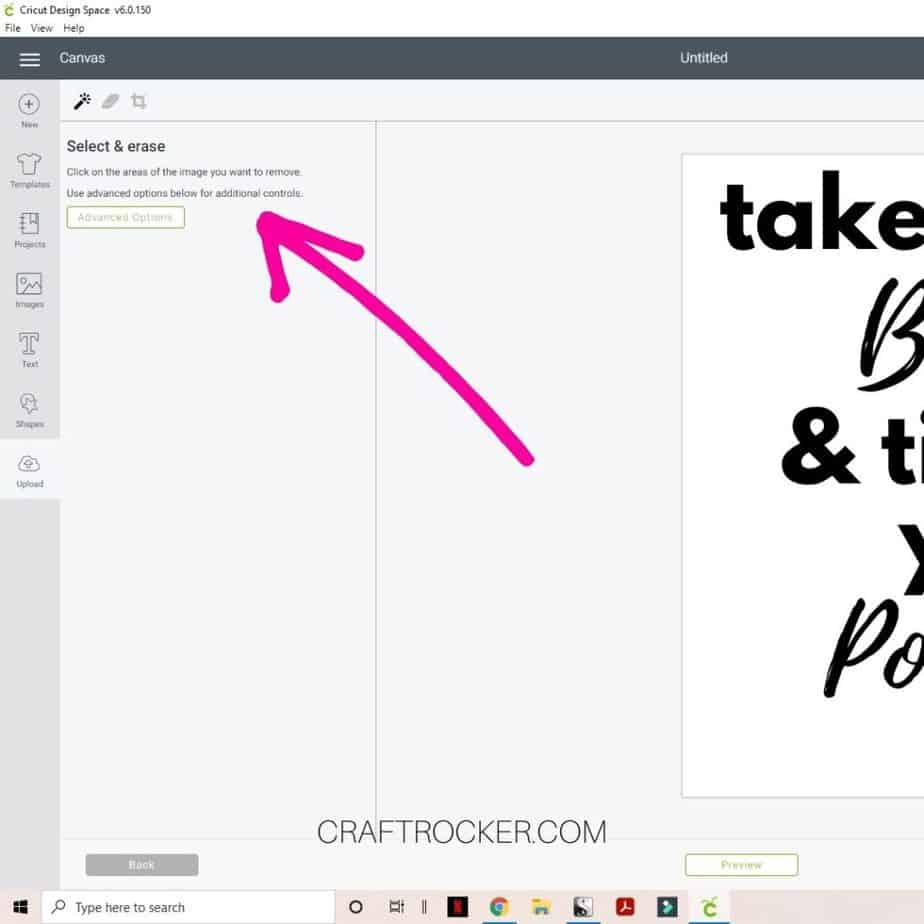Open the Projects notebook icon
Viewport: 924px width, 924px height.
(29, 224)
